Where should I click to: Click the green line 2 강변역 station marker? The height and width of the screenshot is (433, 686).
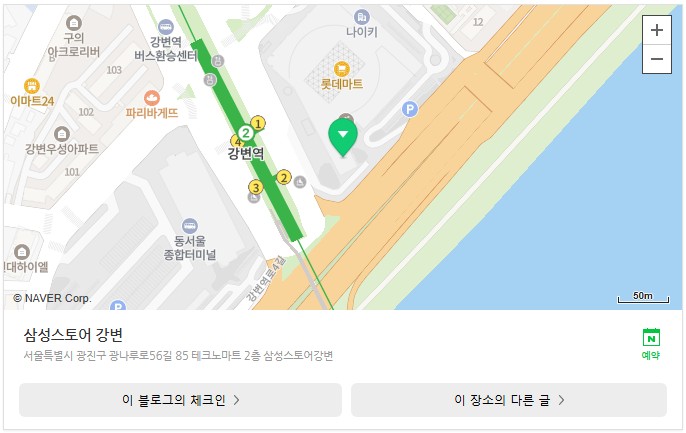[245, 133]
